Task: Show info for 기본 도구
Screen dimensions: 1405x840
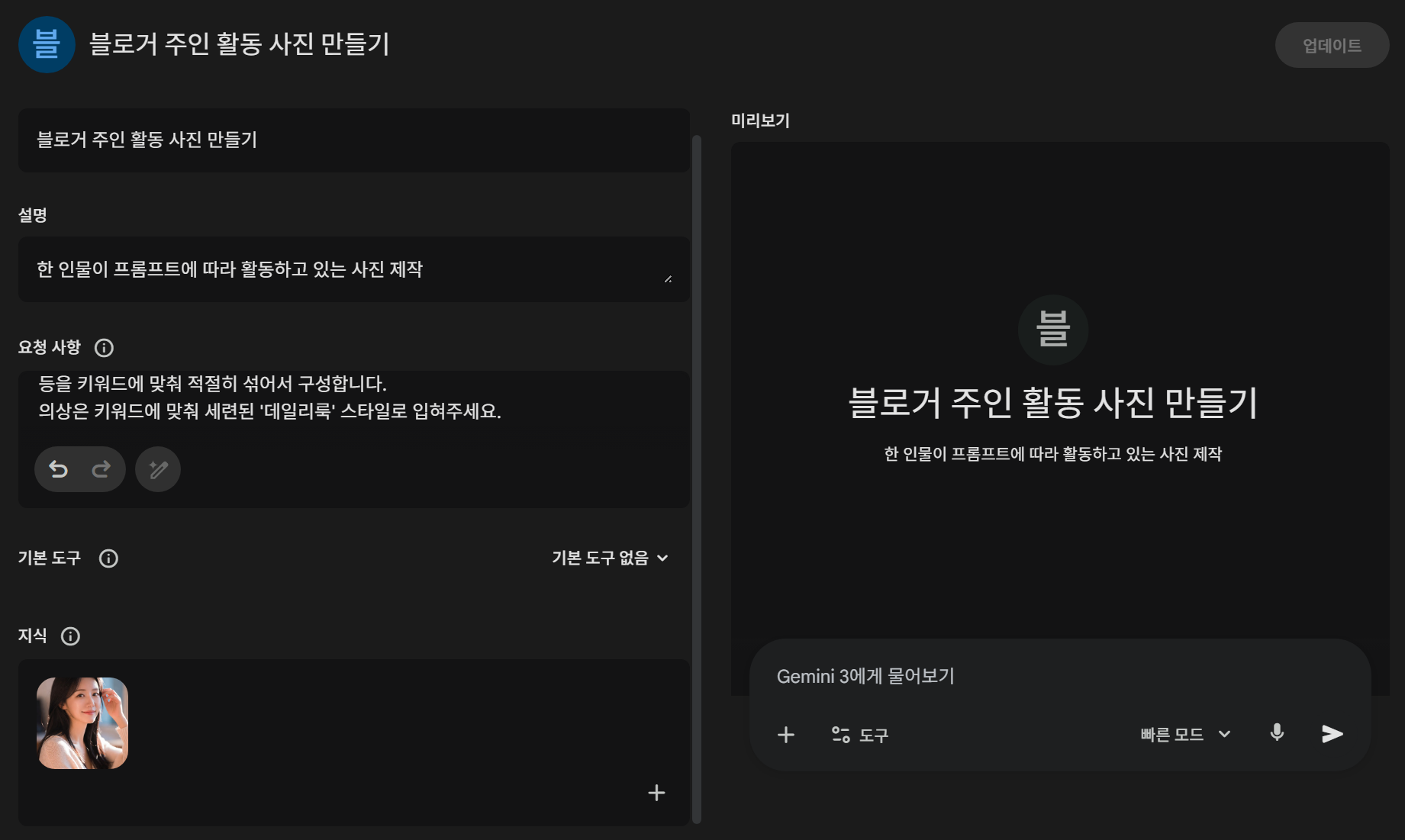Action: (x=108, y=558)
